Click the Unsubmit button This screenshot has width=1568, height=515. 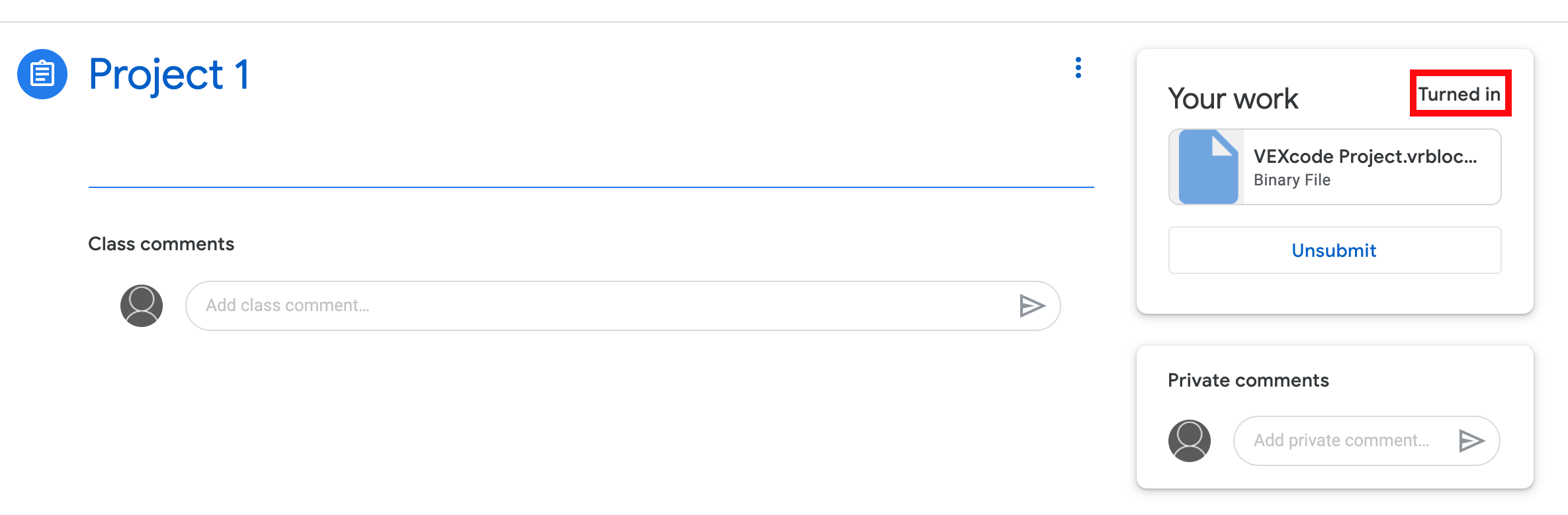[1334, 250]
